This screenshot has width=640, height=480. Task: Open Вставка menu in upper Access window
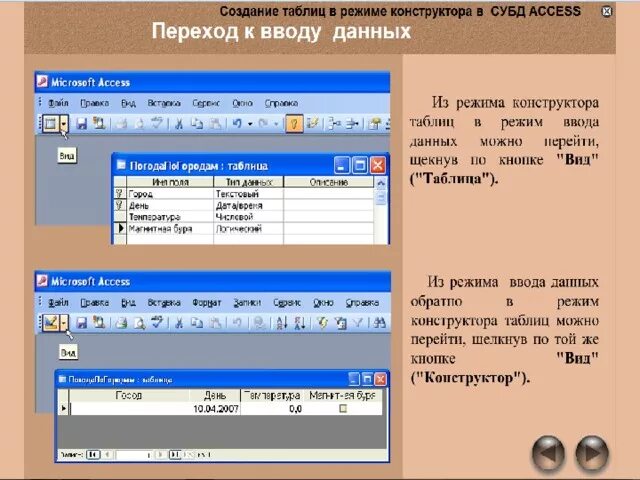tap(164, 103)
